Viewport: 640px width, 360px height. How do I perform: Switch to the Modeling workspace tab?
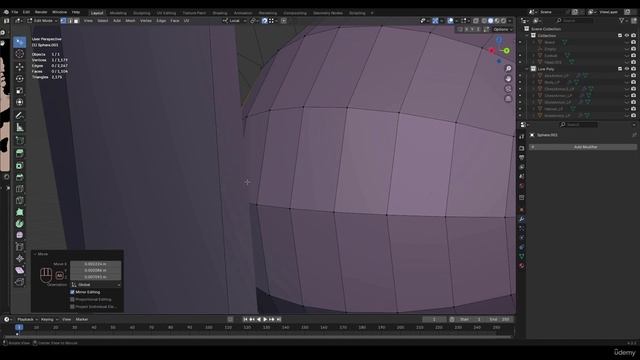click(x=118, y=13)
